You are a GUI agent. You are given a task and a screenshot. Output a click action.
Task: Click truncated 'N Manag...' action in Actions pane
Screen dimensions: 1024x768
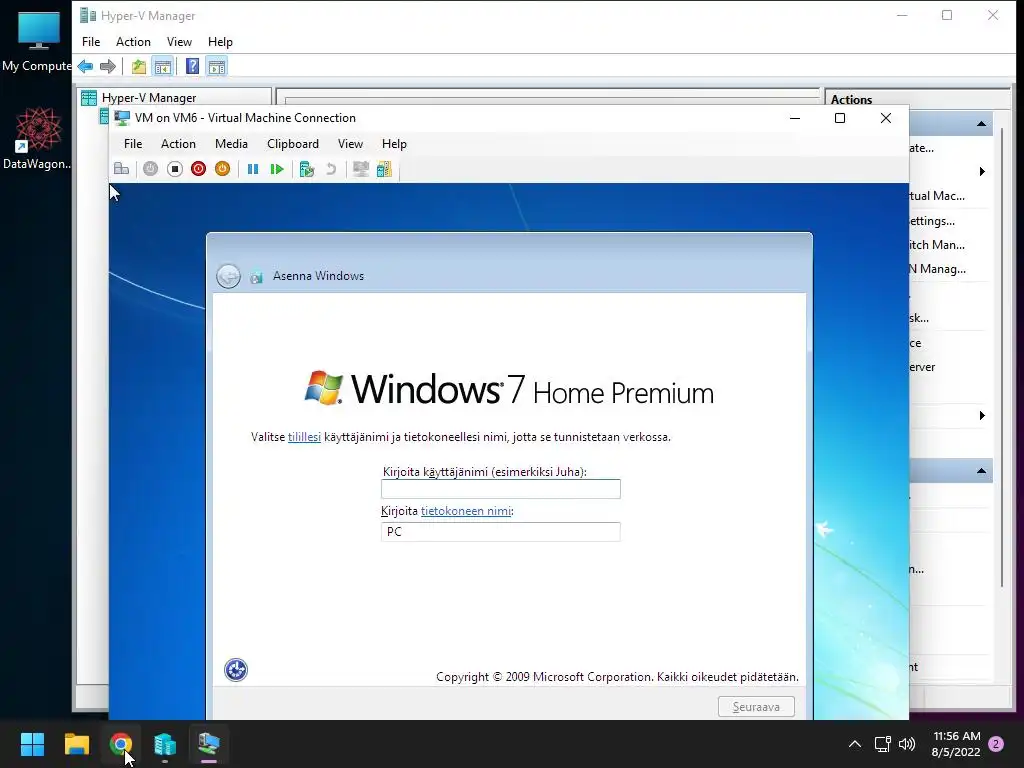[x=938, y=269]
